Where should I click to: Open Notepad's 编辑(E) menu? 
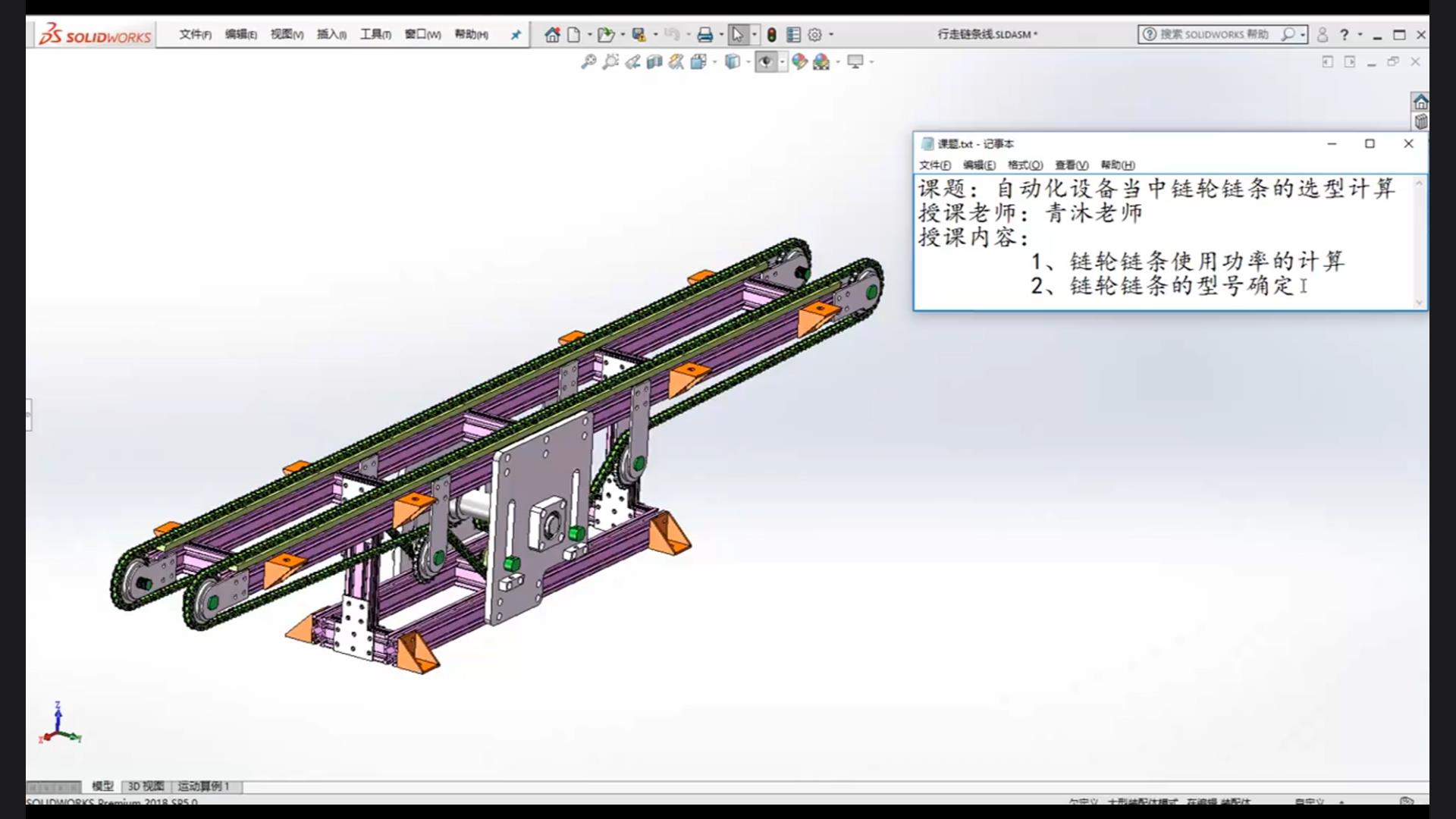pyautogui.click(x=979, y=165)
